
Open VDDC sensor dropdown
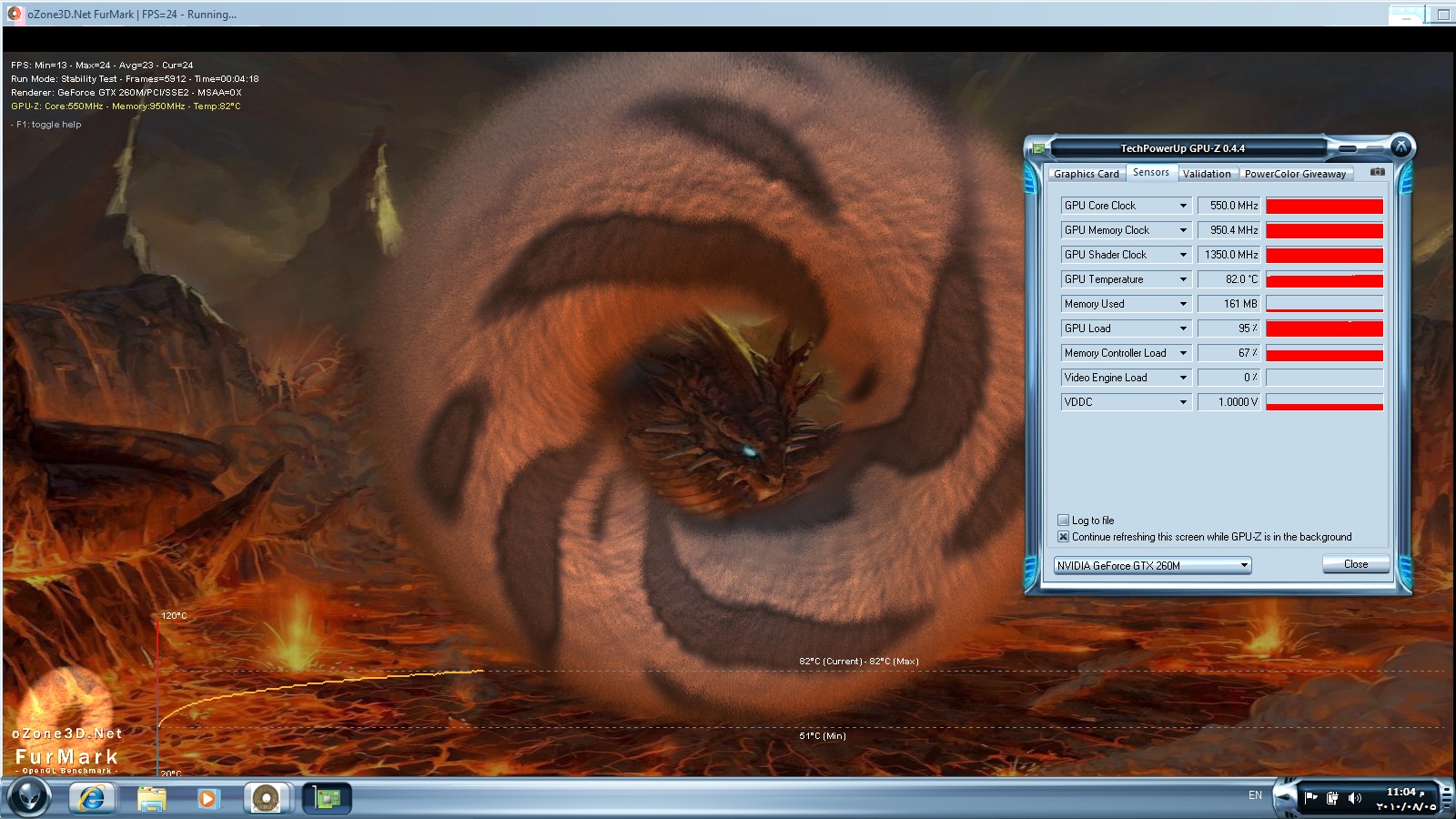pyautogui.click(x=1183, y=402)
